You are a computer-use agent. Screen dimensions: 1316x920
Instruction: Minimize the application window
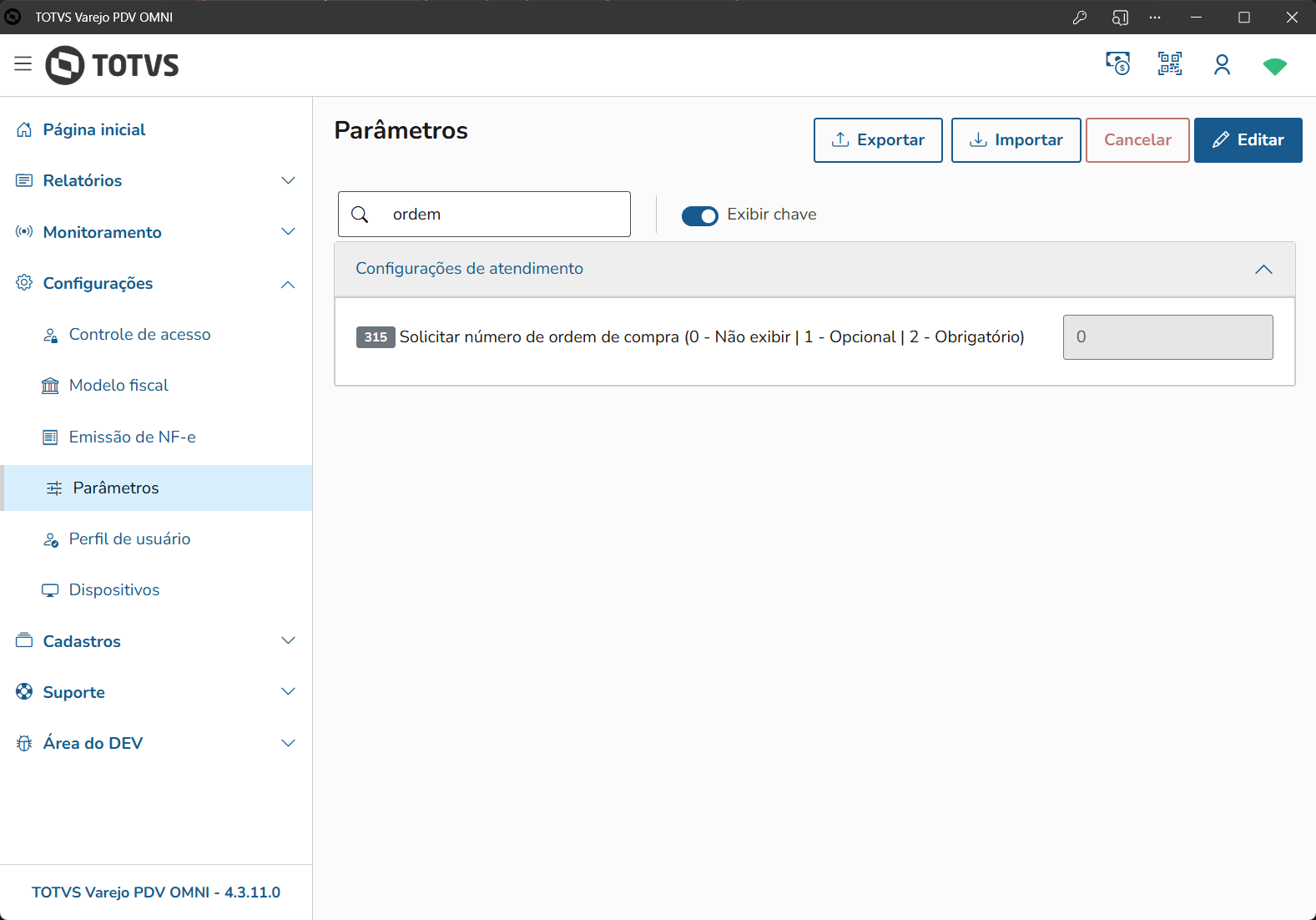[x=1196, y=18]
